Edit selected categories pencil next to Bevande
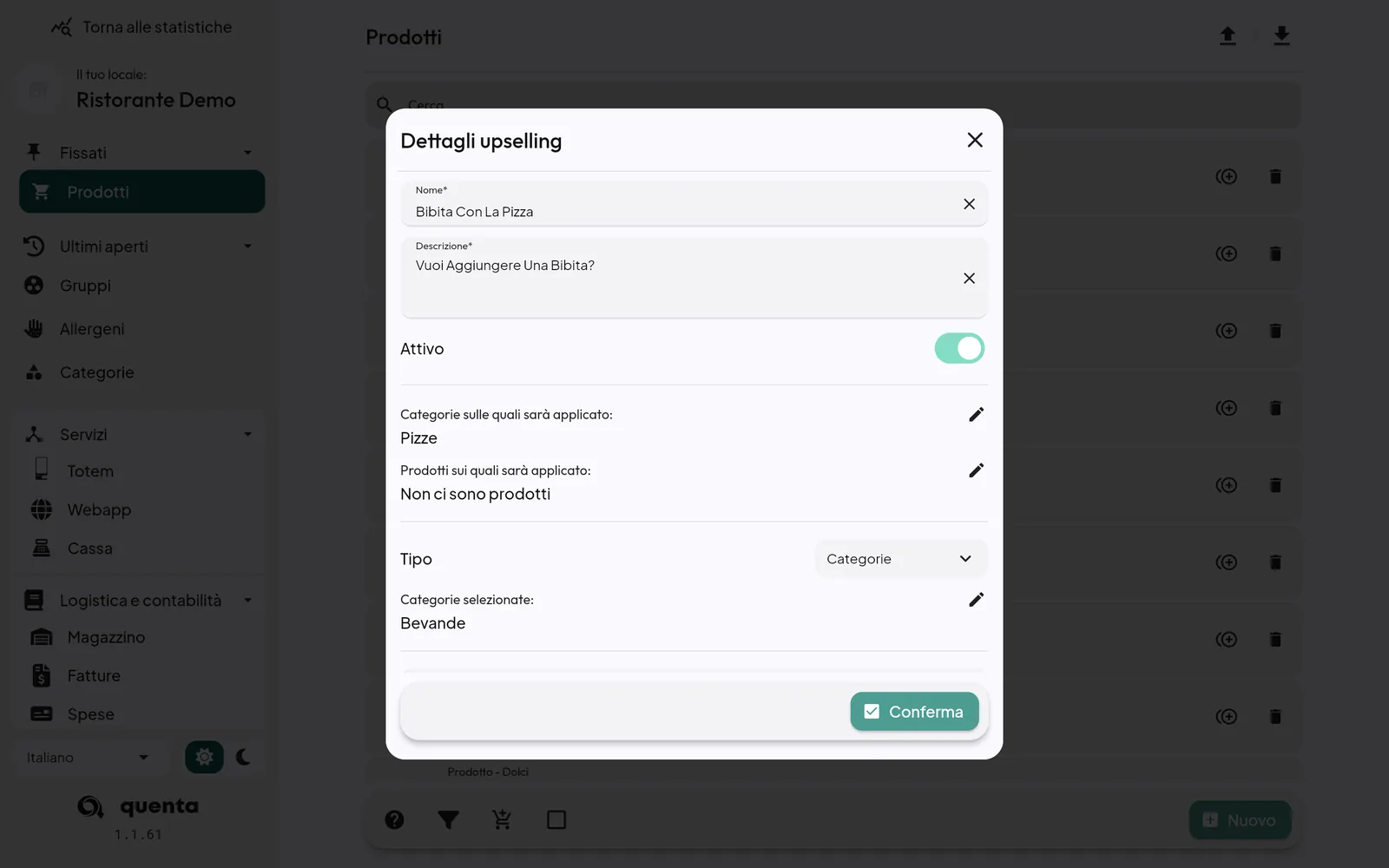Image resolution: width=1389 pixels, height=868 pixels. coord(976,600)
